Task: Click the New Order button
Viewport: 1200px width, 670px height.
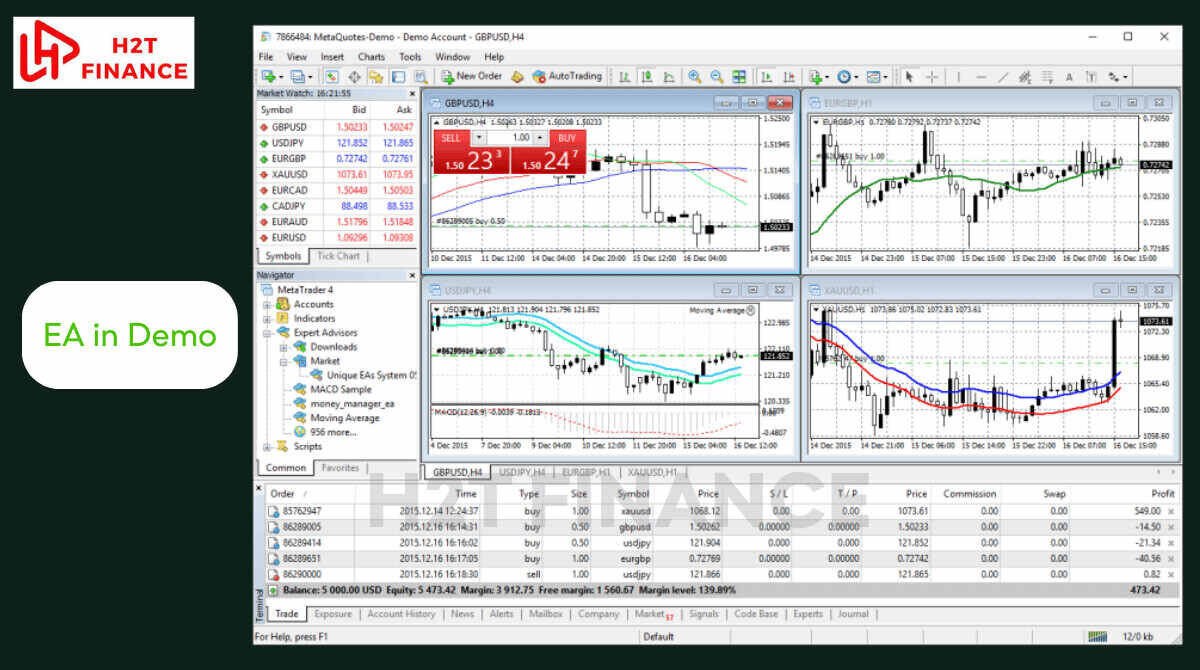Action: click(471, 76)
